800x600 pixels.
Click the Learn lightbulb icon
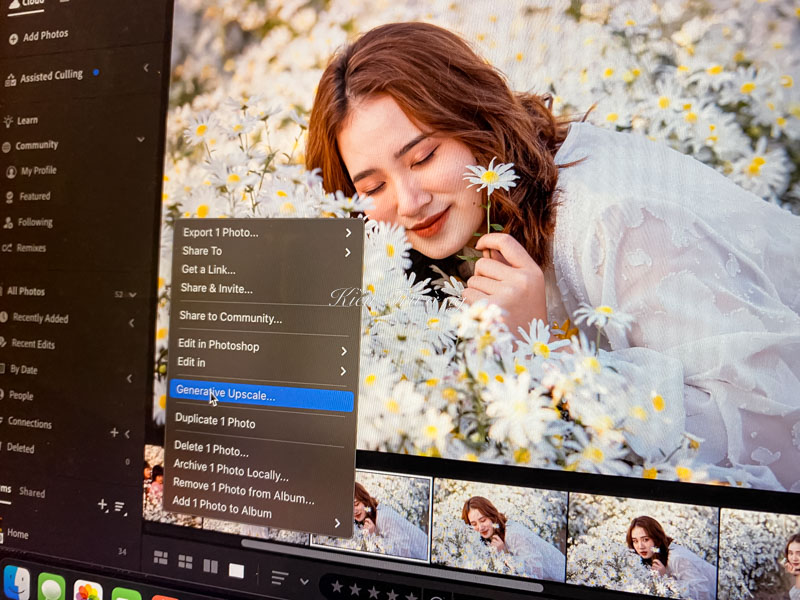coord(8,121)
